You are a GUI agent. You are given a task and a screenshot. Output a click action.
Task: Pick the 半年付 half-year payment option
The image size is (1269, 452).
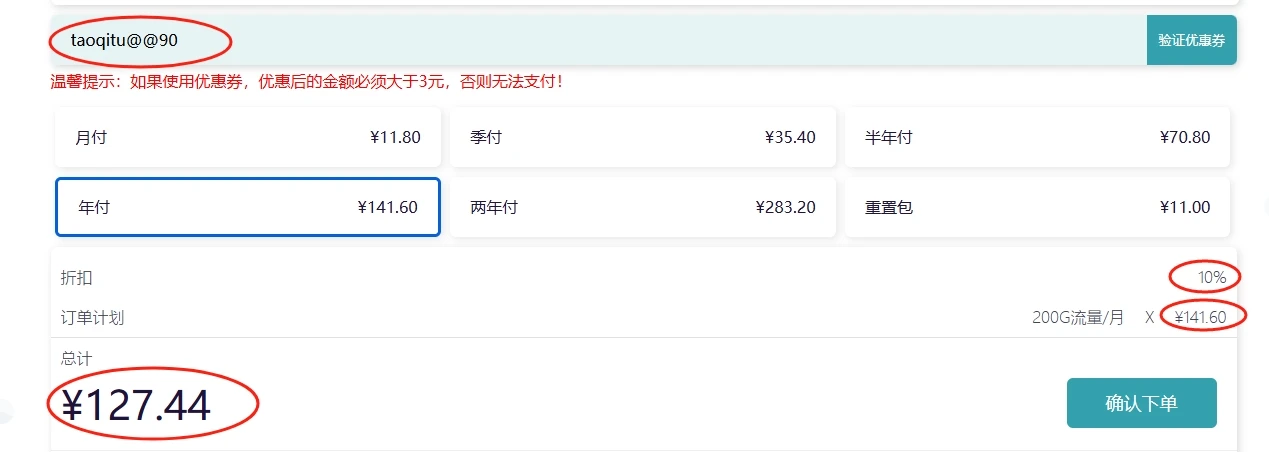1037,137
